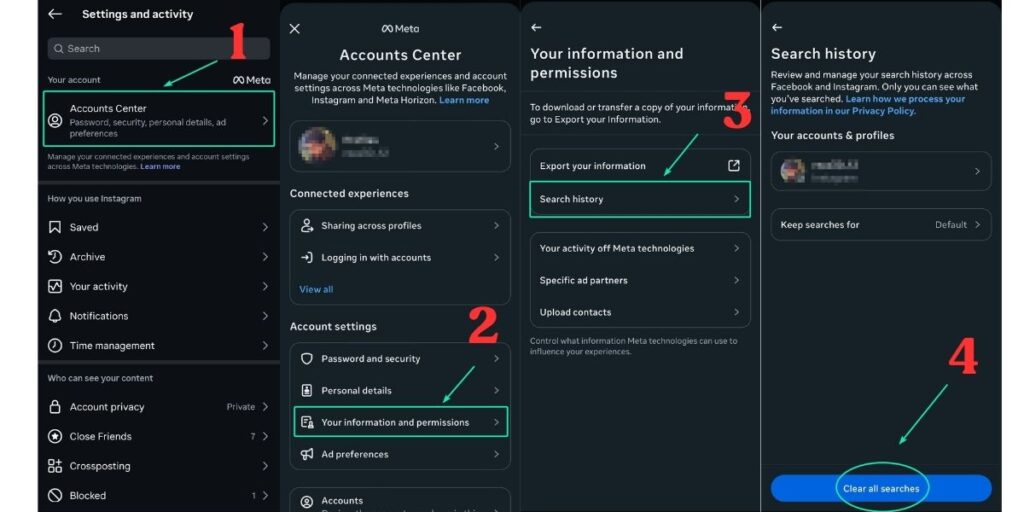Click the Password and security shield icon
Screen dimensions: 1024x512
307,359
